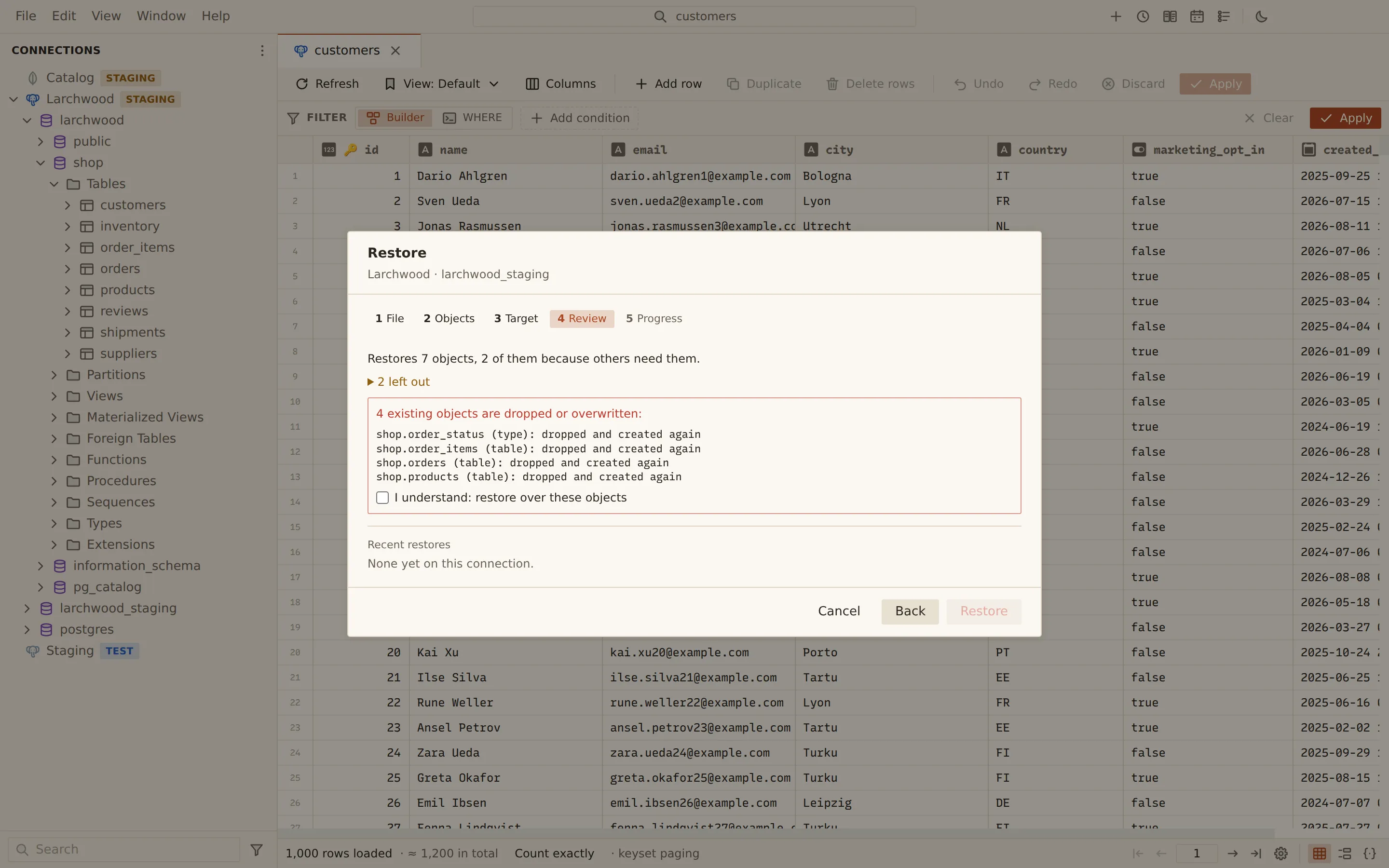Click Add condition in the filter bar

click(x=580, y=118)
